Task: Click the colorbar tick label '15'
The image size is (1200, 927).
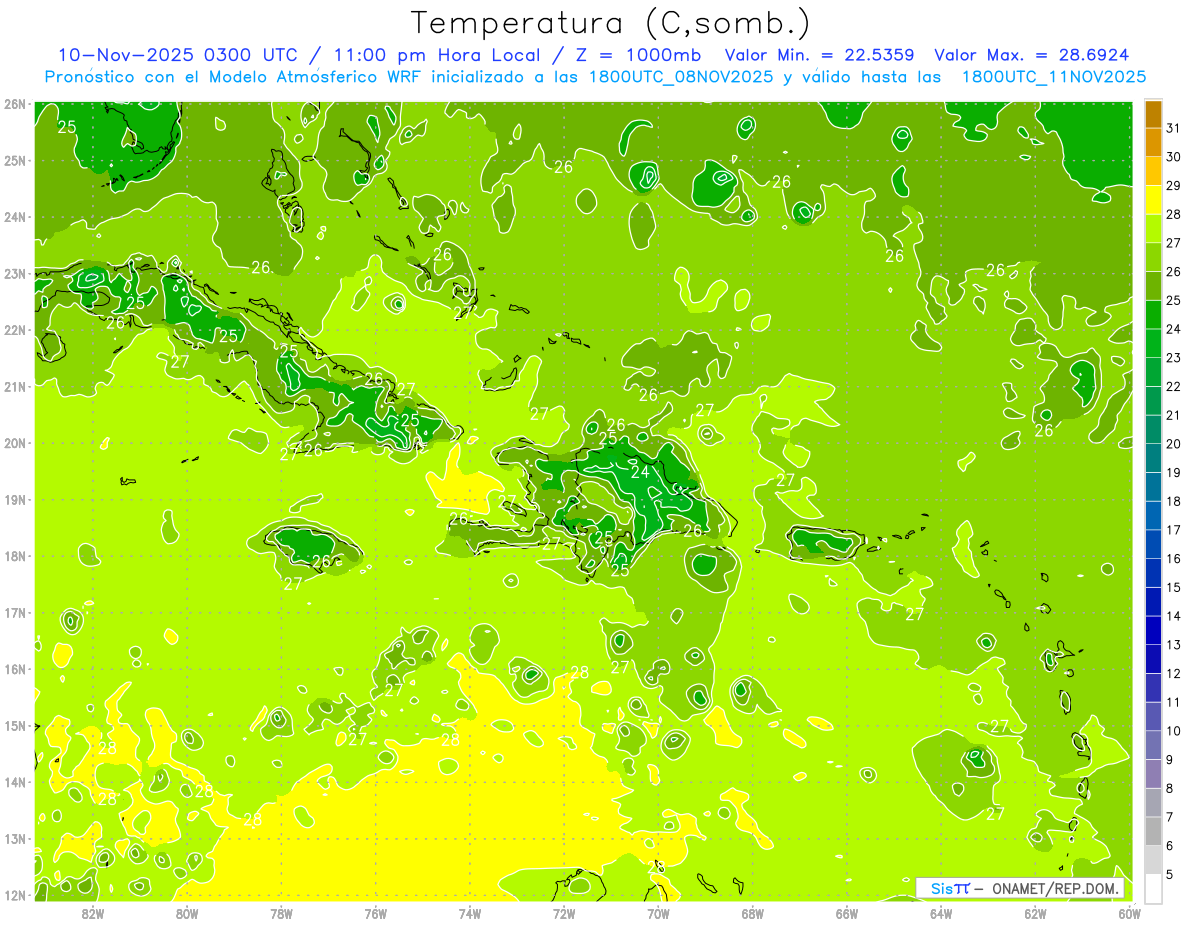Action: click(x=1174, y=588)
